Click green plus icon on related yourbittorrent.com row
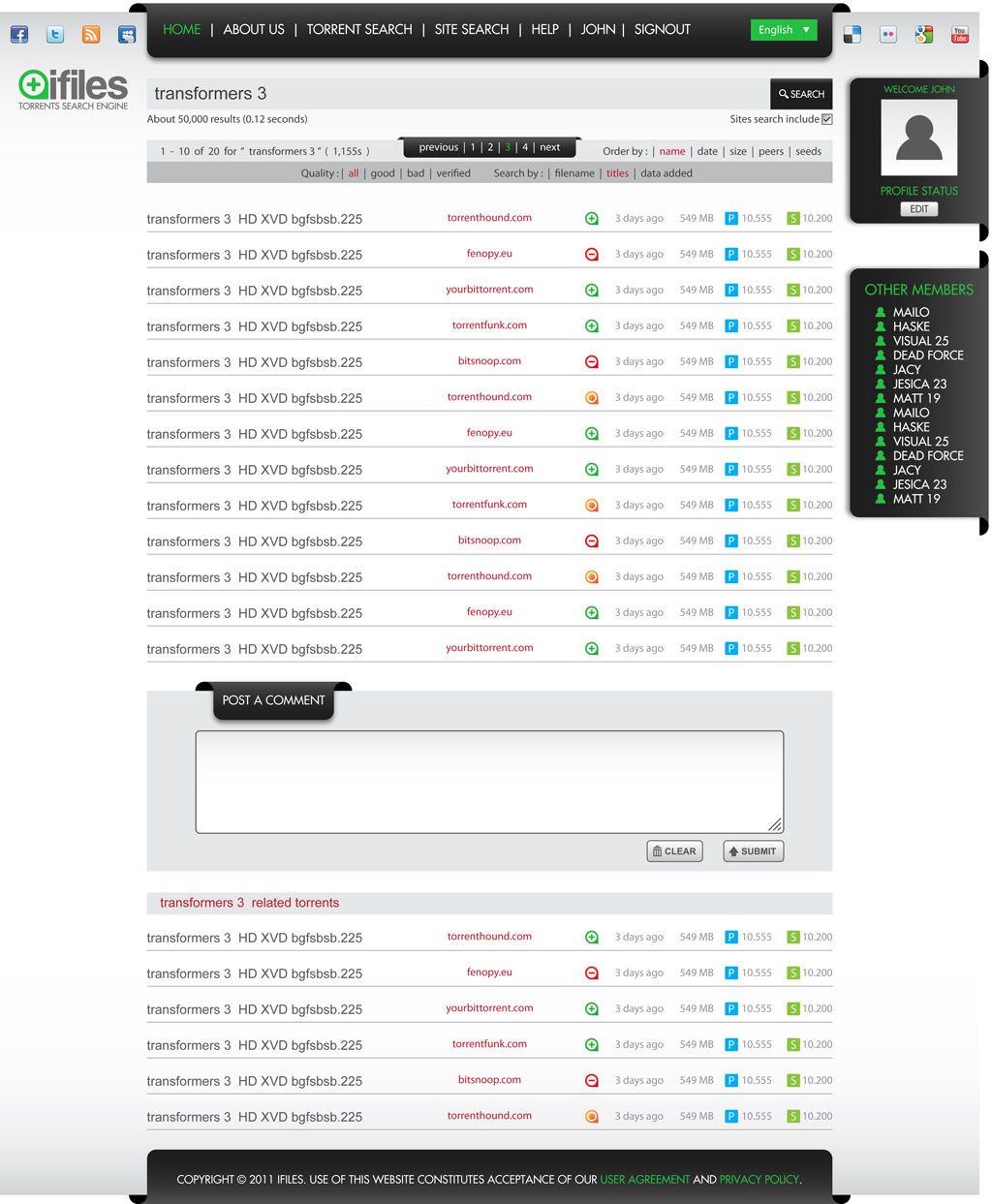 592,1009
